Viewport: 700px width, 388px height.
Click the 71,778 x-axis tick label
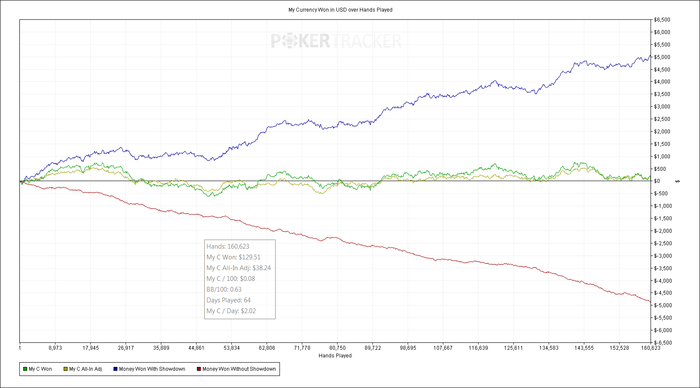point(302,348)
